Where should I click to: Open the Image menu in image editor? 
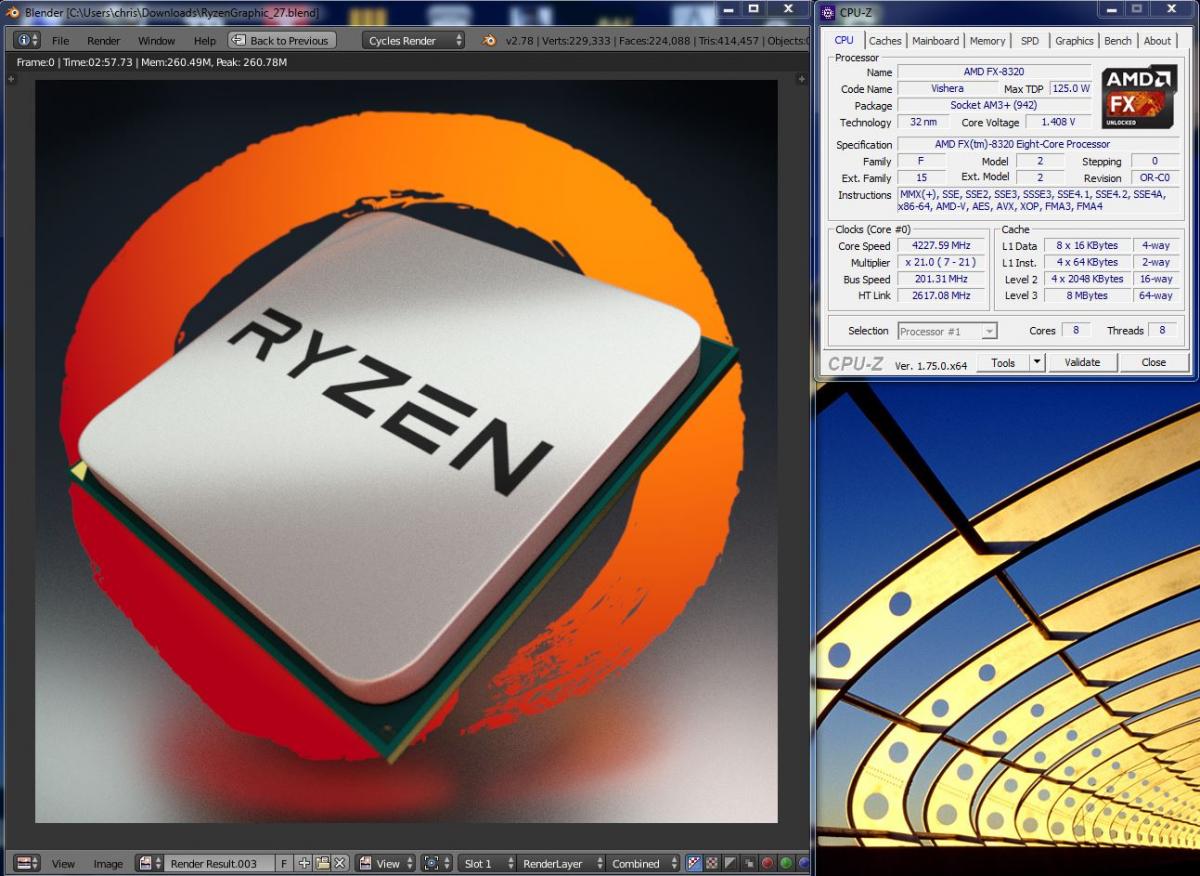108,864
